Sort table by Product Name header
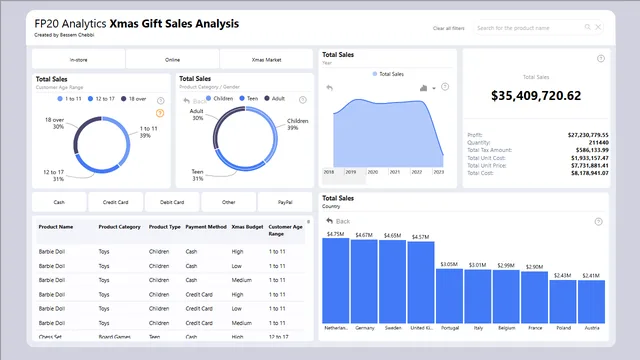 point(56,227)
